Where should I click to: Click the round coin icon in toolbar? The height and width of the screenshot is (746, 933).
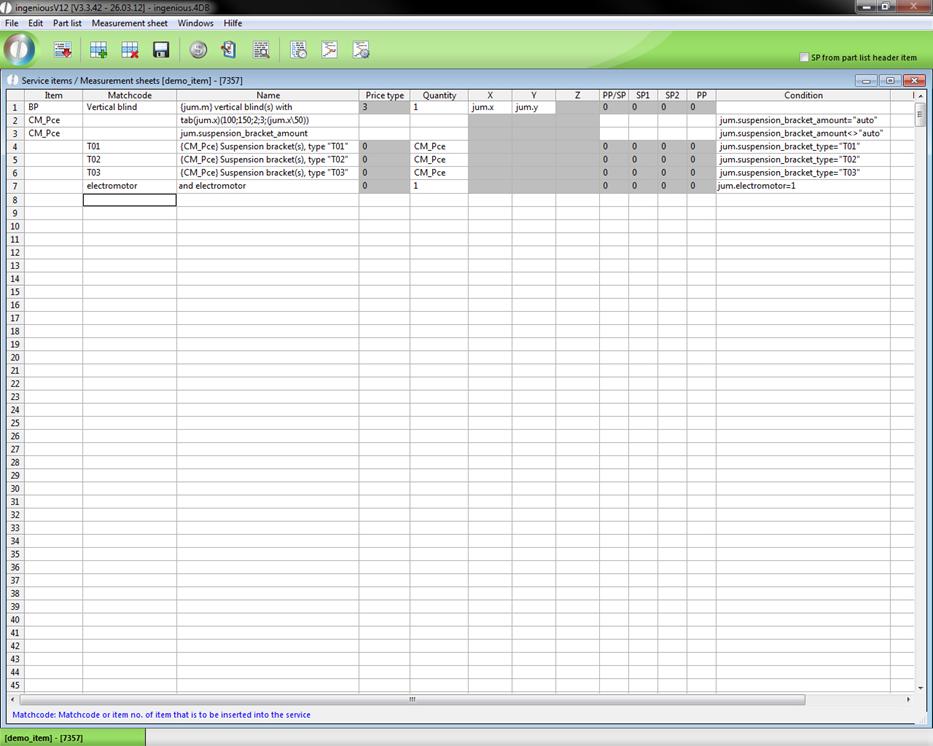(198, 50)
